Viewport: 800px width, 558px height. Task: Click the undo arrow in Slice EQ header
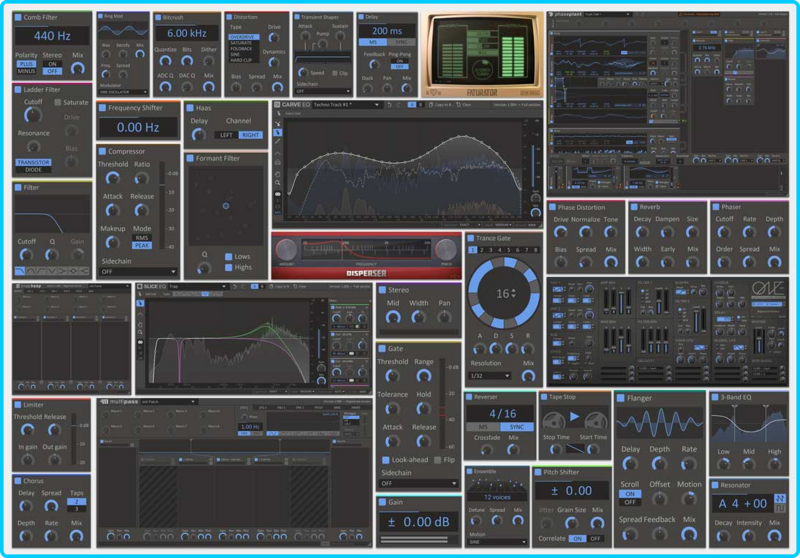(235, 287)
